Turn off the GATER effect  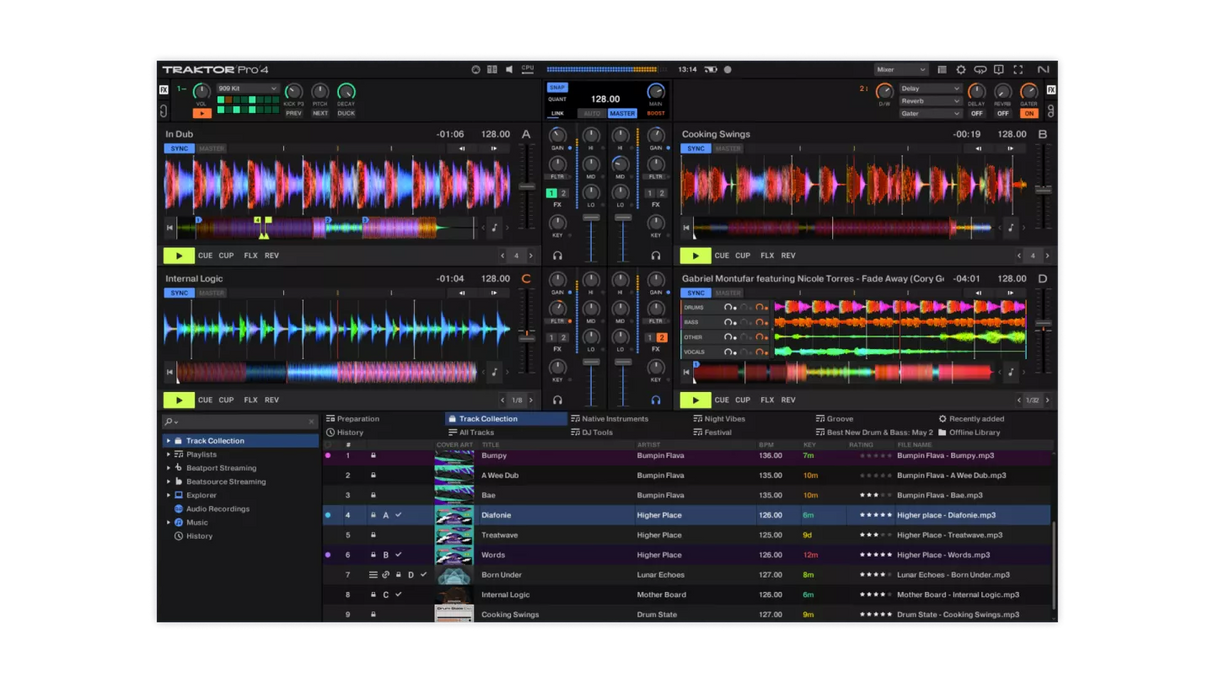click(x=1030, y=113)
